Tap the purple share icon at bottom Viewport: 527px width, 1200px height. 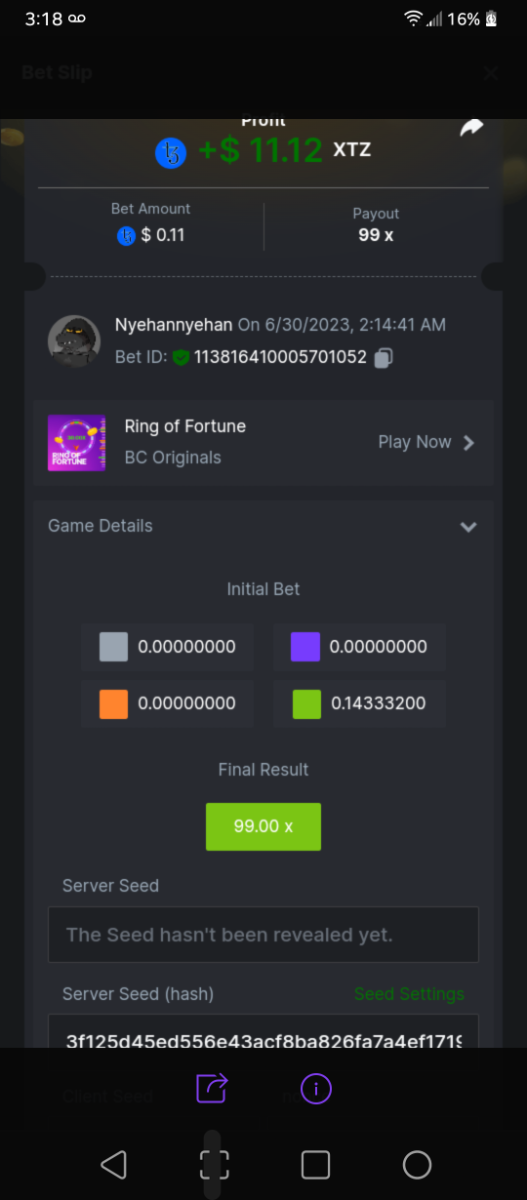[212, 1087]
